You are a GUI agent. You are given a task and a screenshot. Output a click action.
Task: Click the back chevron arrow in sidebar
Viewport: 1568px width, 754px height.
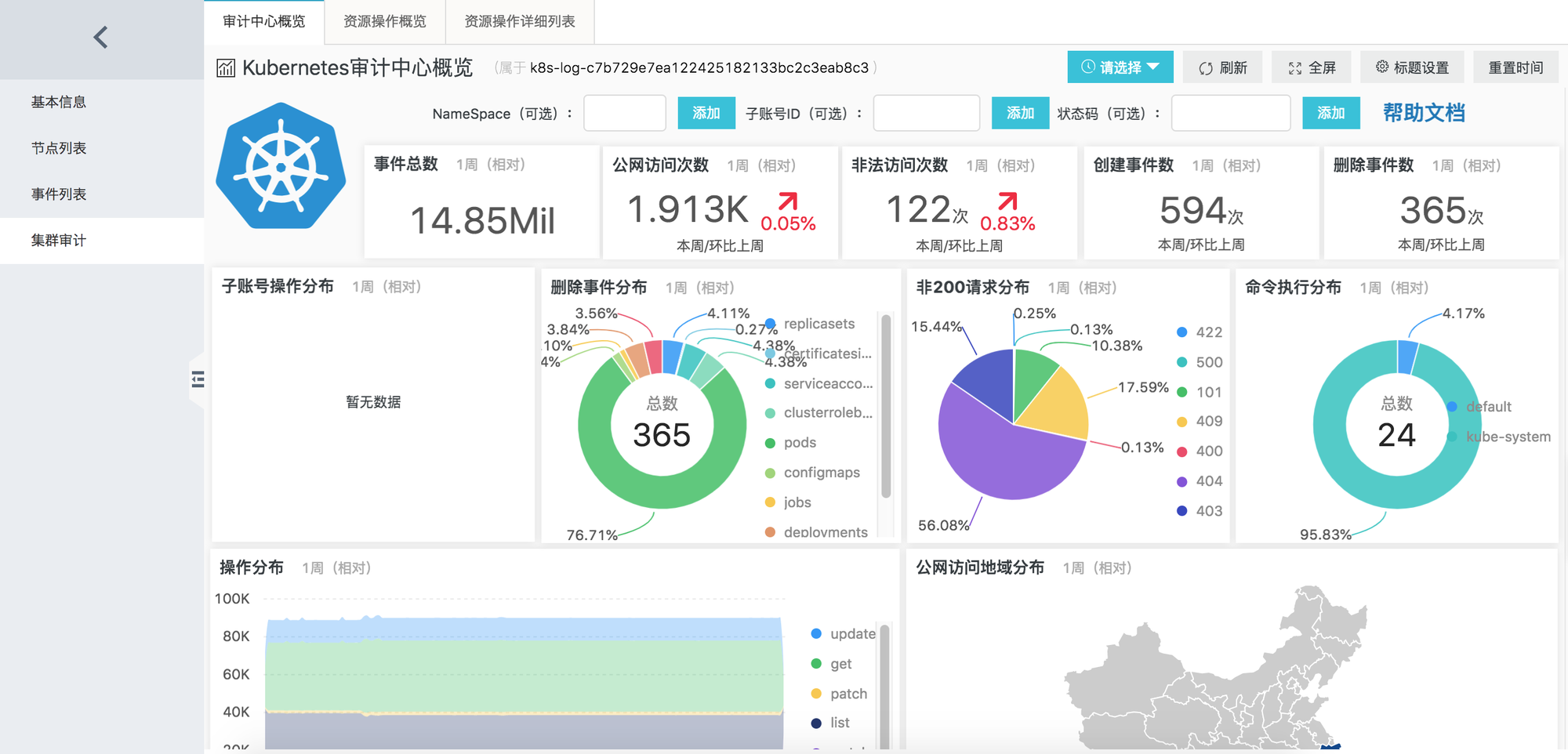click(x=100, y=37)
